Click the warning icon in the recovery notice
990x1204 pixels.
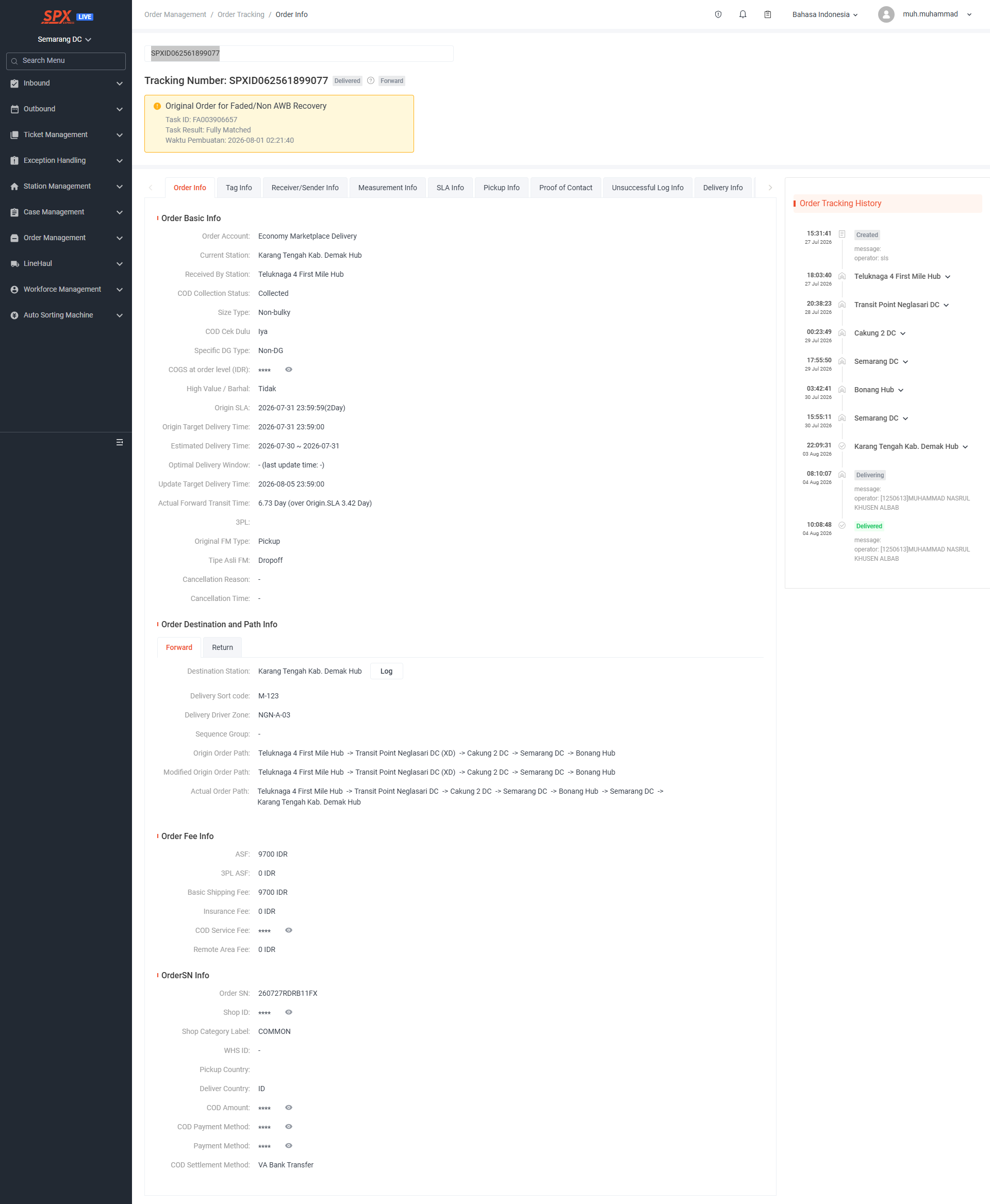157,106
